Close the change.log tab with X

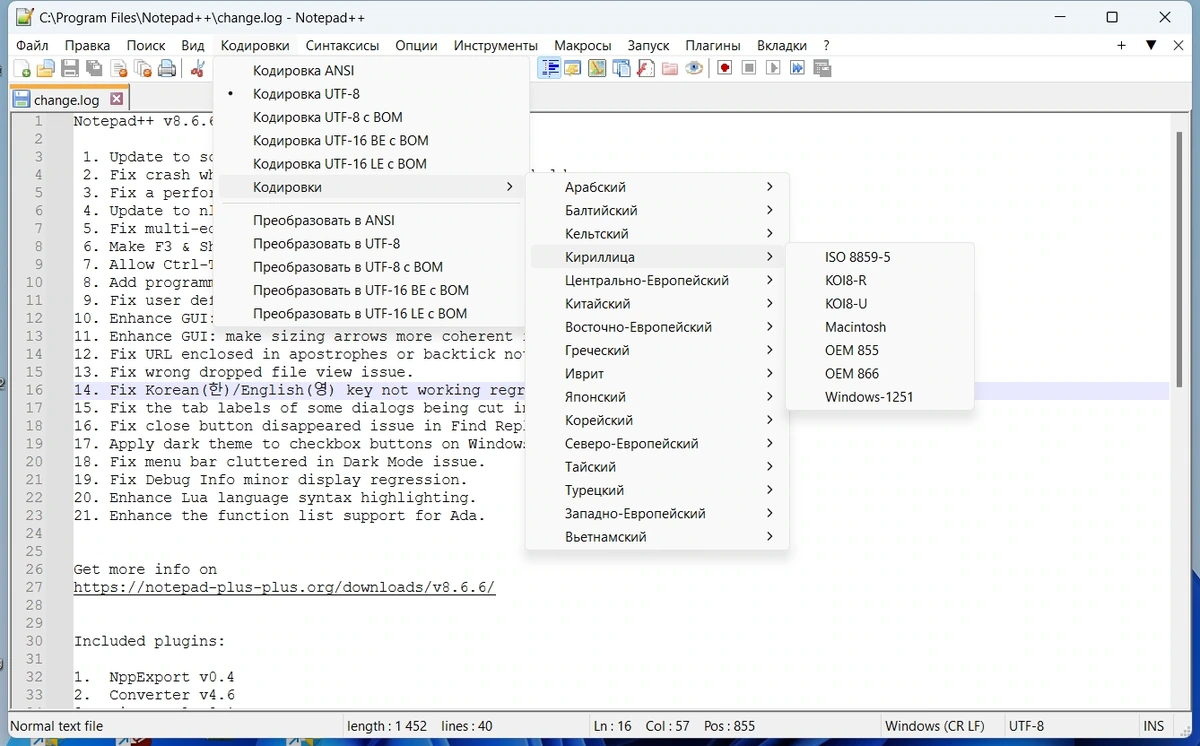pos(116,99)
